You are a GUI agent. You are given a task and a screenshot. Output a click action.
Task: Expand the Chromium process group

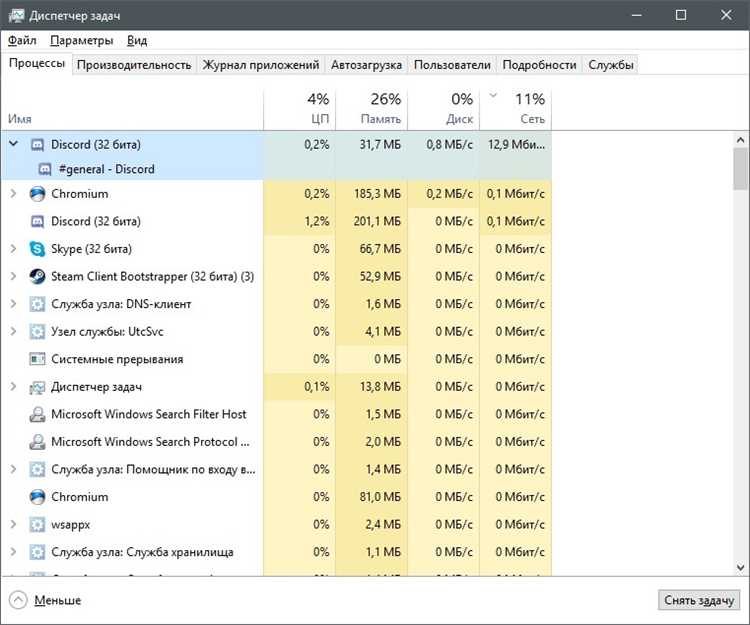(x=13, y=194)
